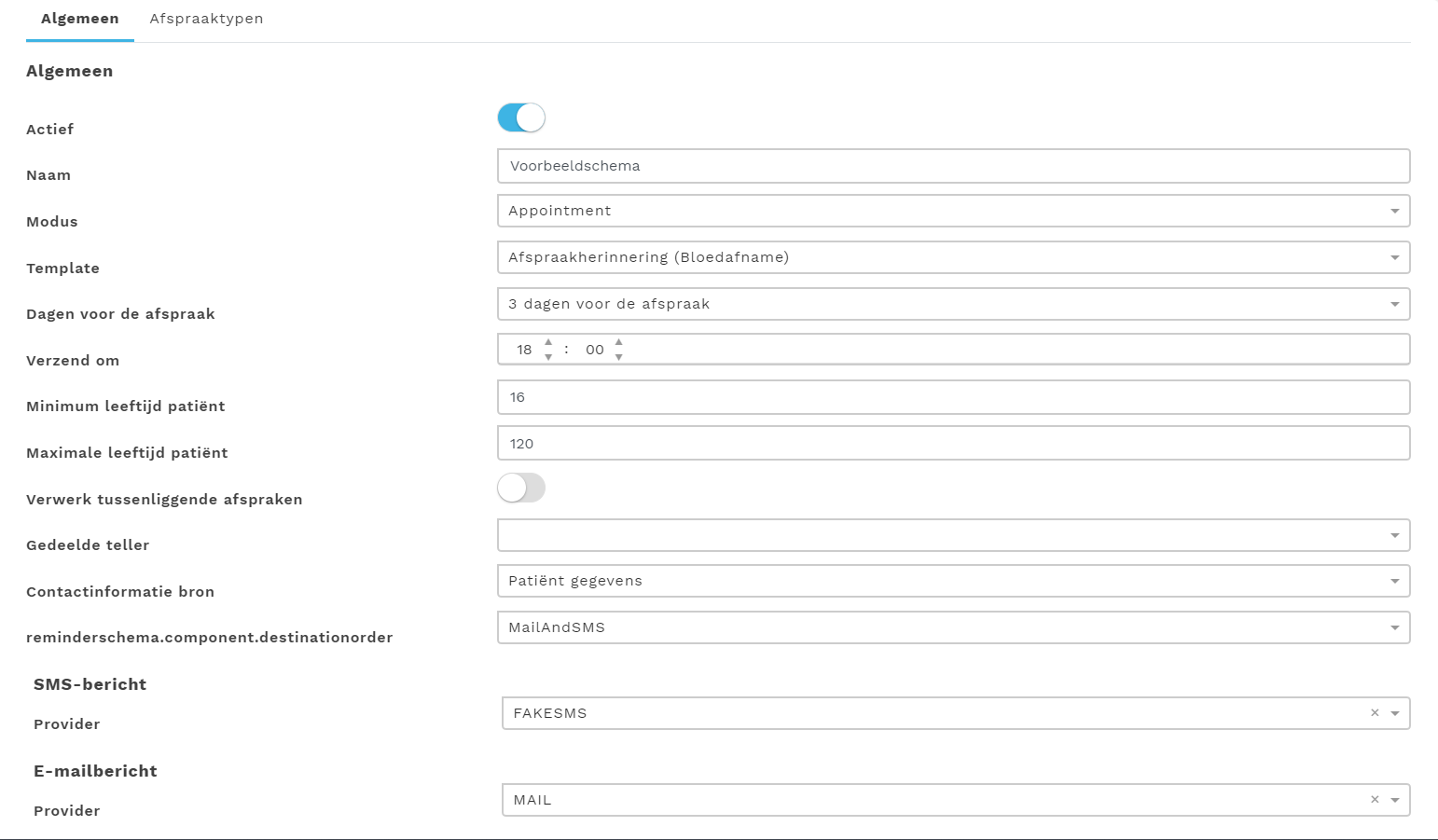Increase the minutes with up arrow
The width and height of the screenshot is (1438, 840).
(618, 342)
